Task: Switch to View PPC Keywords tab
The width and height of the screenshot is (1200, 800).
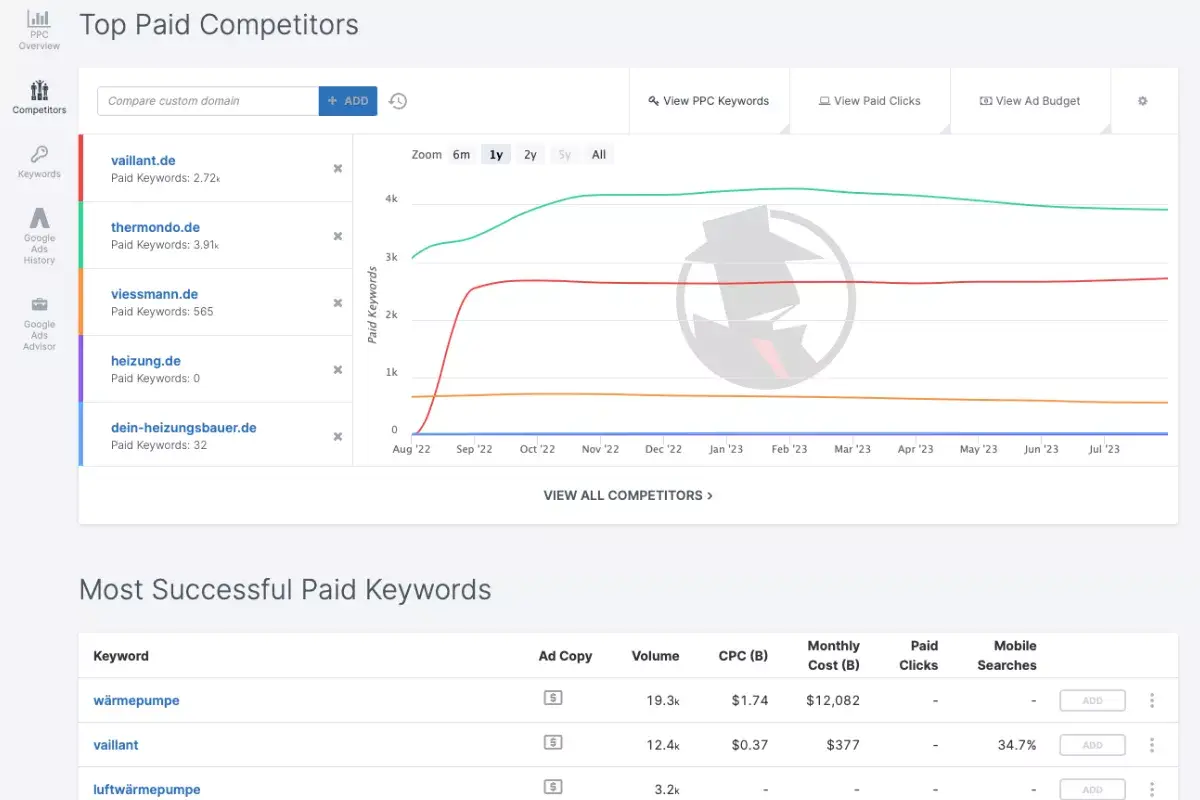Action: click(709, 101)
